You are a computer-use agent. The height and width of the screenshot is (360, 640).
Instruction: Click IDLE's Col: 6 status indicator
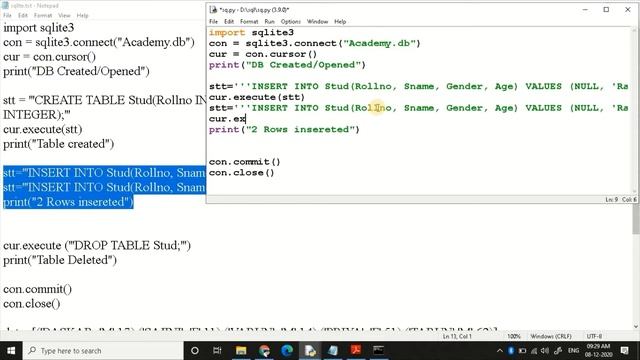tap(629, 200)
